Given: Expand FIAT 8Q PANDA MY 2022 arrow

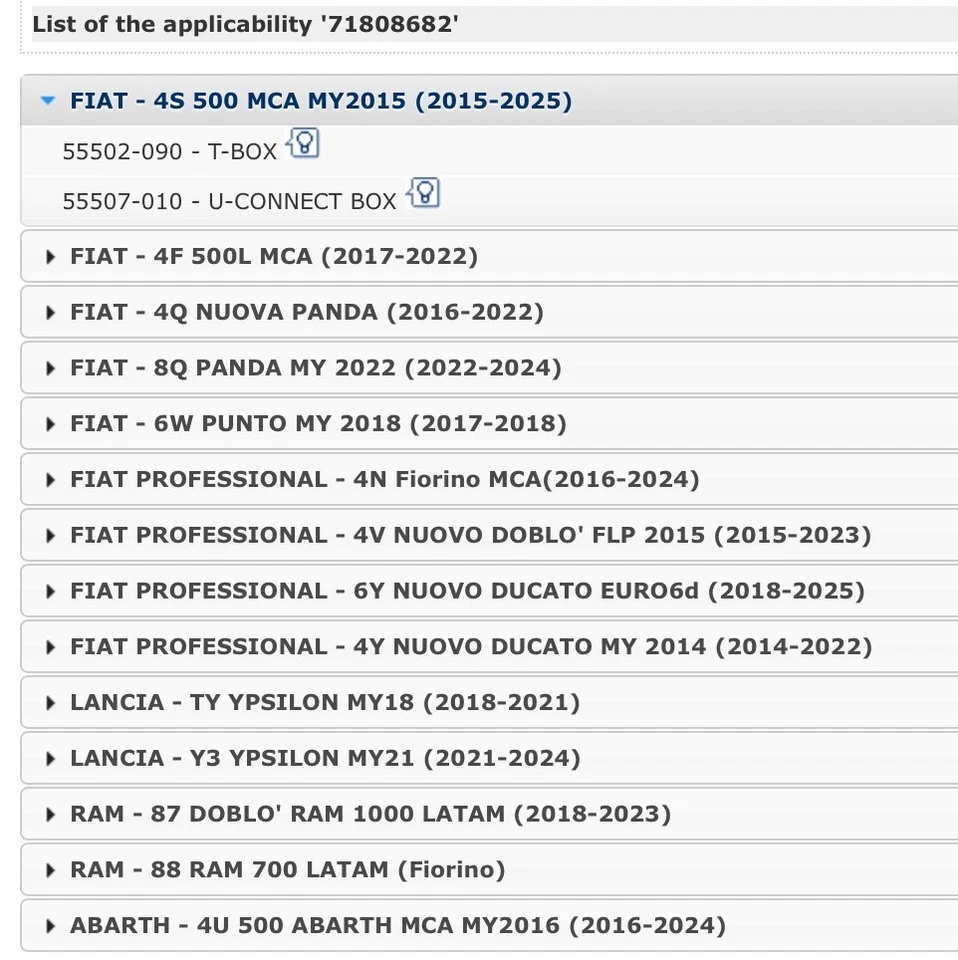Looking at the screenshot, I should point(50,369).
